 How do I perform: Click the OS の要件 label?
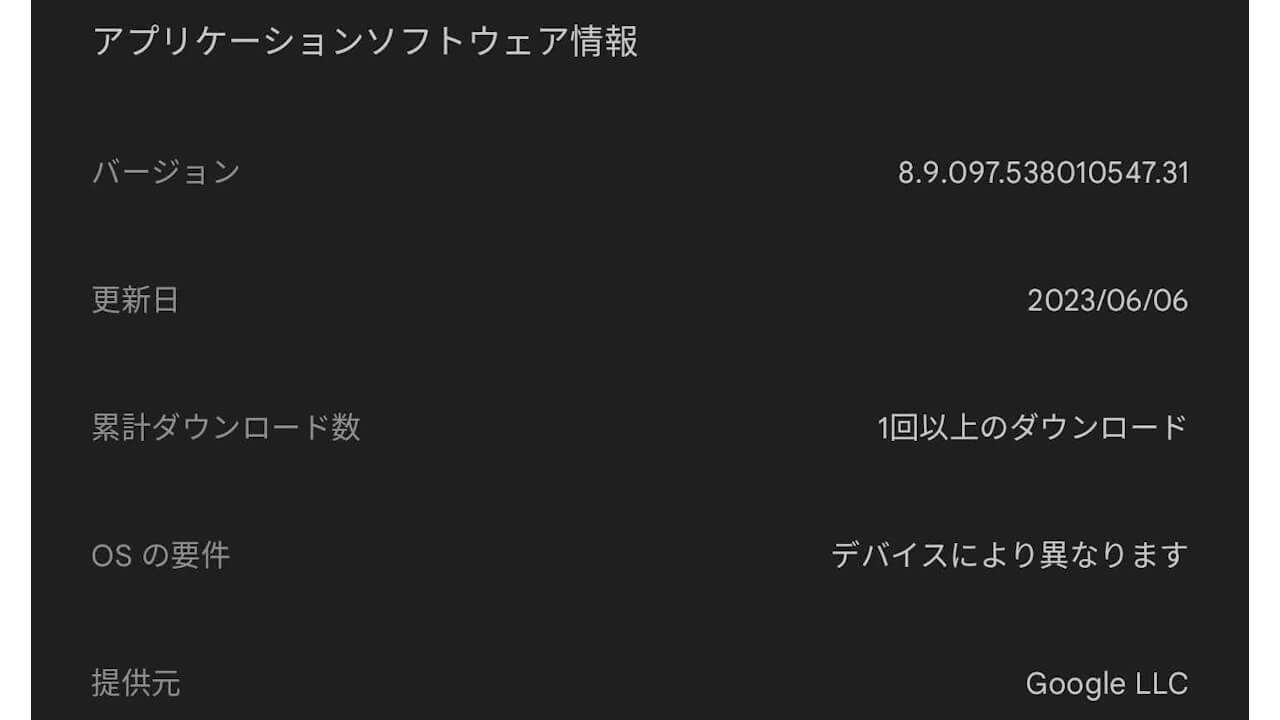click(161, 555)
